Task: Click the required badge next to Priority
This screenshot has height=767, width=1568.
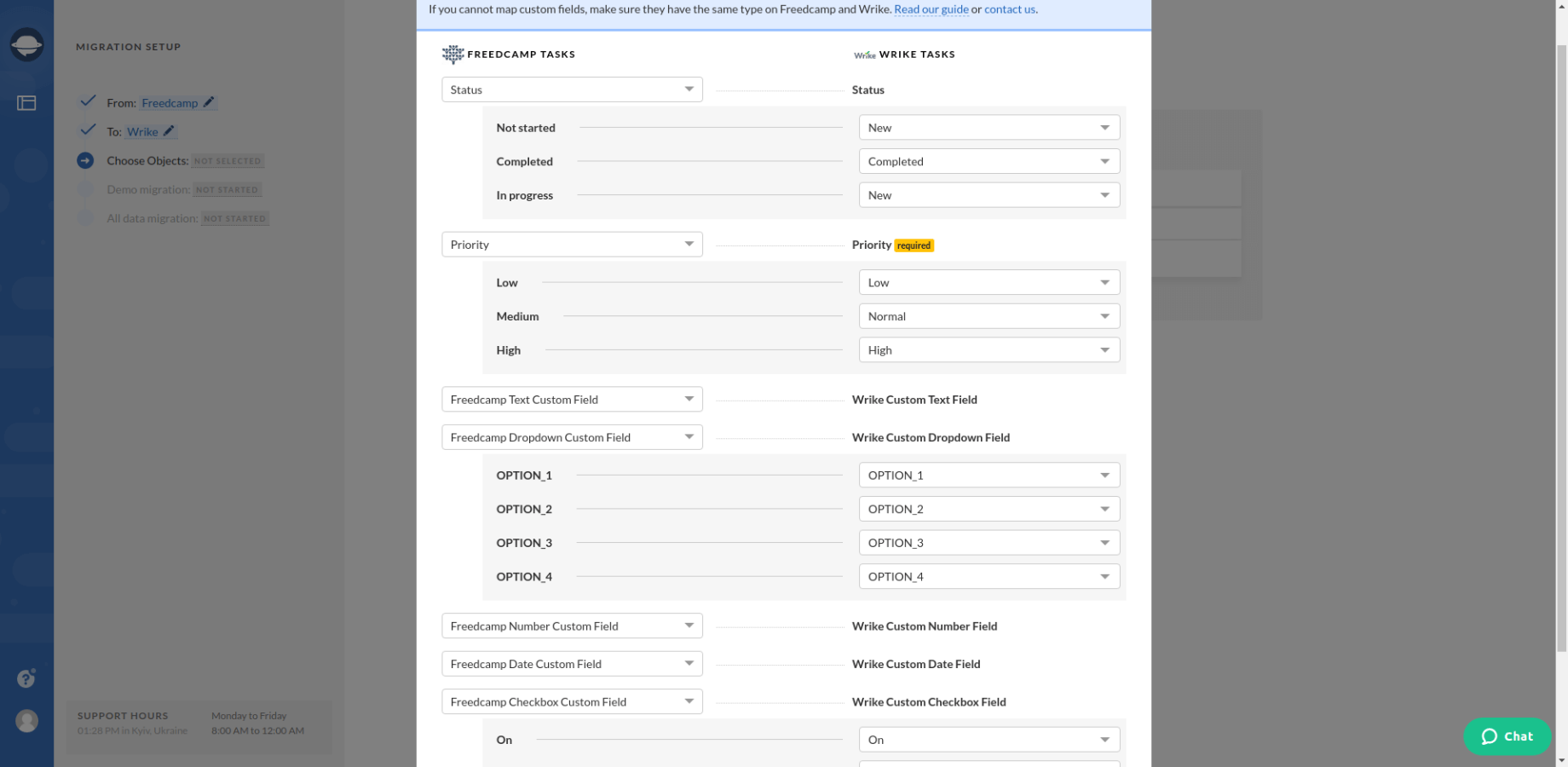Action: coord(914,245)
